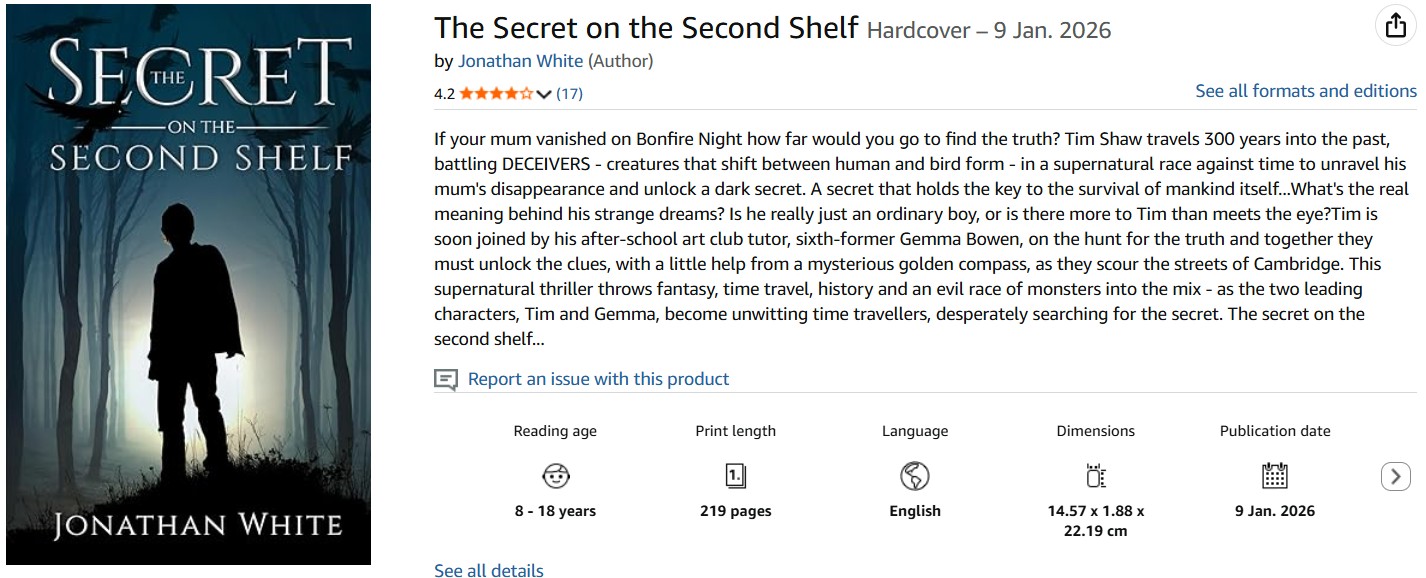Open See all formats and editions
1426x578 pixels.
1306,91
